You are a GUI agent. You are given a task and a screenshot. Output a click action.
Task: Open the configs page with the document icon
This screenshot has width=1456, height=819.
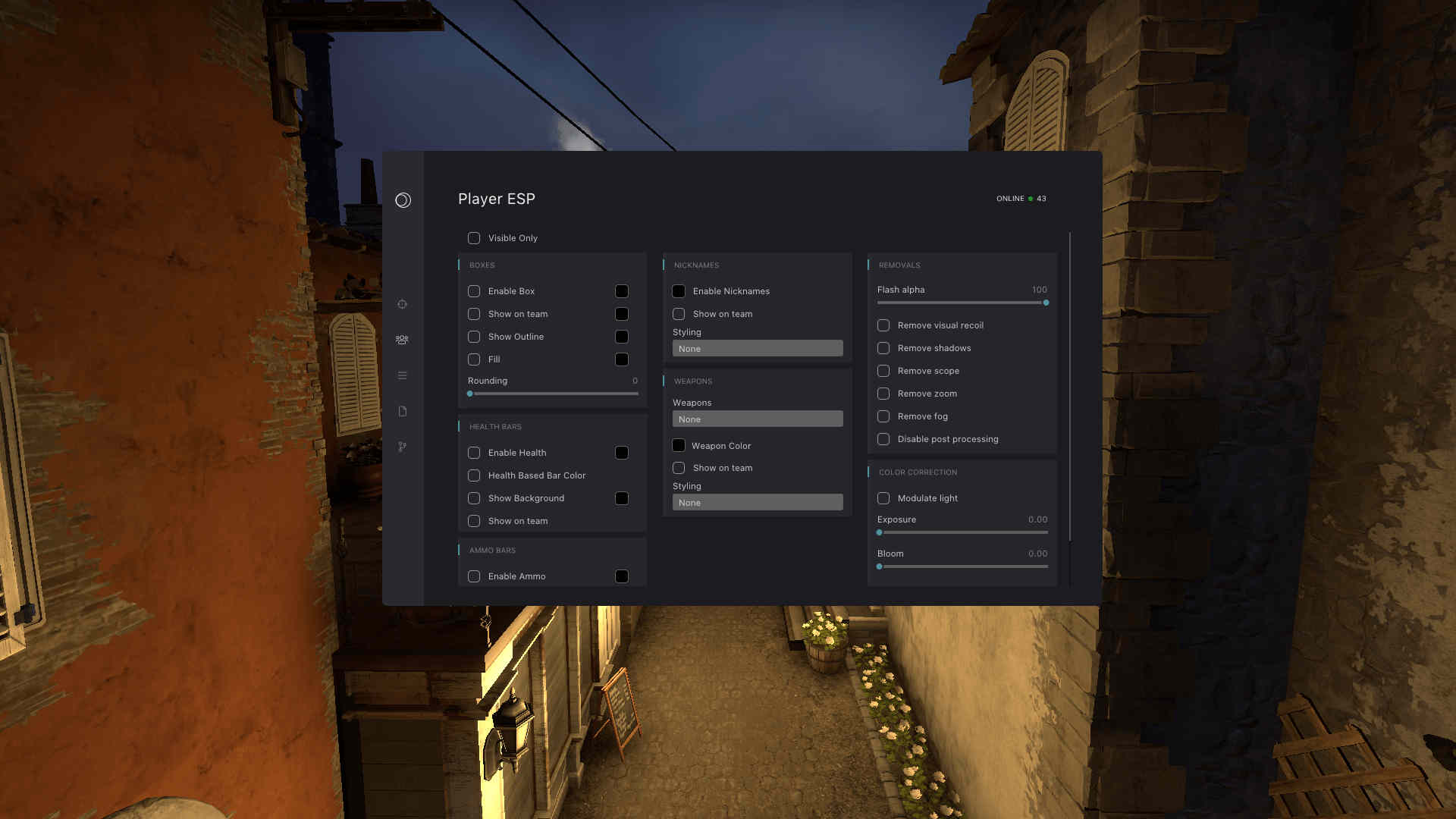pyautogui.click(x=403, y=411)
